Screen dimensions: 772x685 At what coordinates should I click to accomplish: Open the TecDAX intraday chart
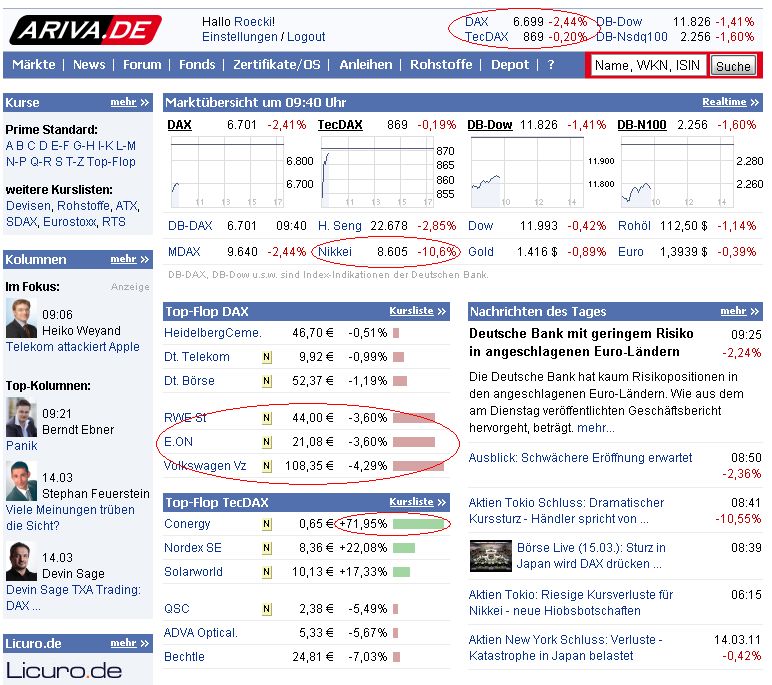pyautogui.click(x=377, y=172)
